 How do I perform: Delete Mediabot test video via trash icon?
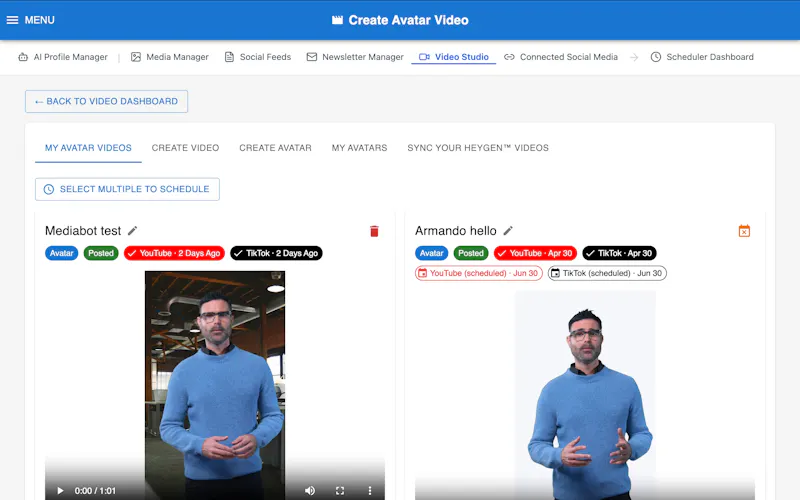tap(374, 231)
